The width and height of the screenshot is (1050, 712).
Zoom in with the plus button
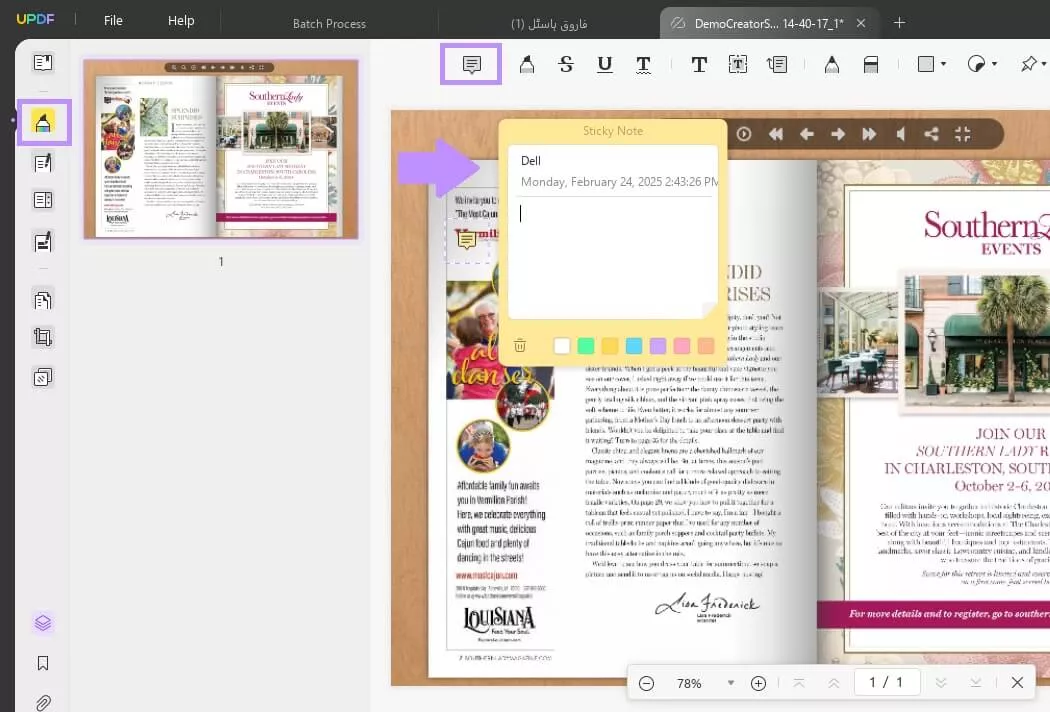pyautogui.click(x=758, y=683)
